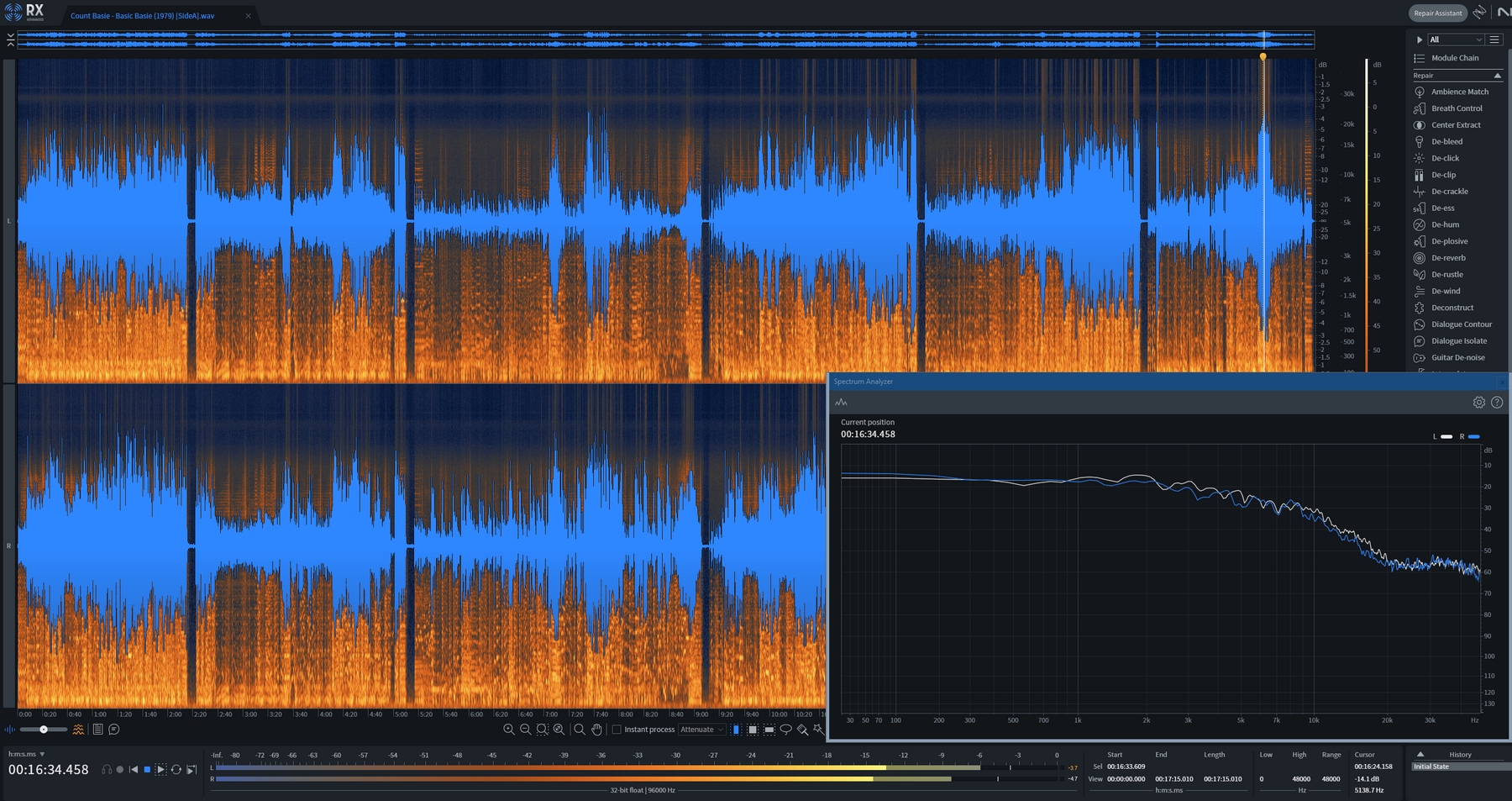Toggle the record button in transport
The image size is (1512, 801).
click(120, 769)
